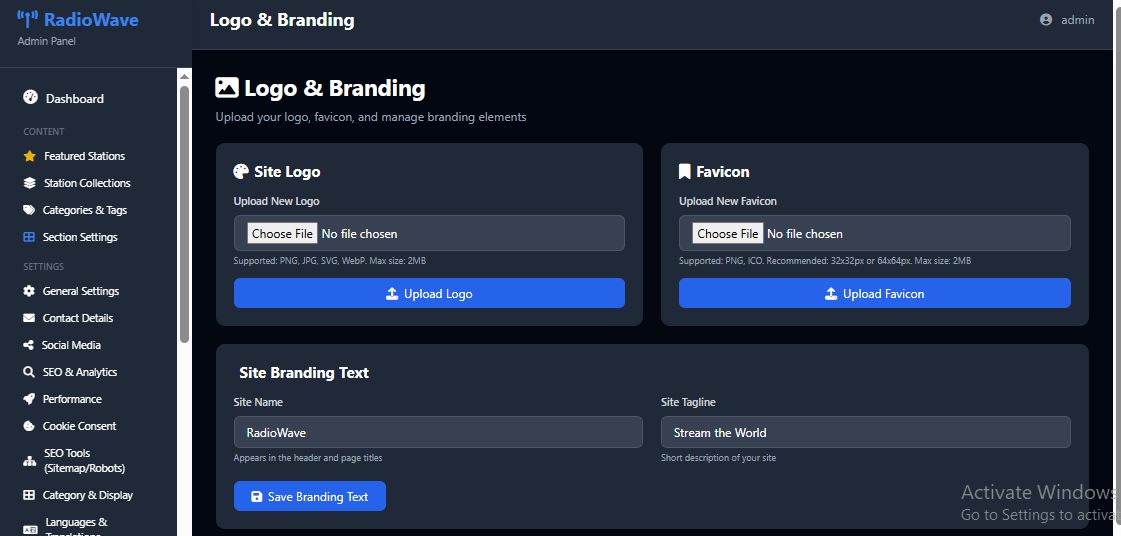This screenshot has height=536, width=1121.
Task: Click the Categories & Tags tag icon
Action: (29, 210)
